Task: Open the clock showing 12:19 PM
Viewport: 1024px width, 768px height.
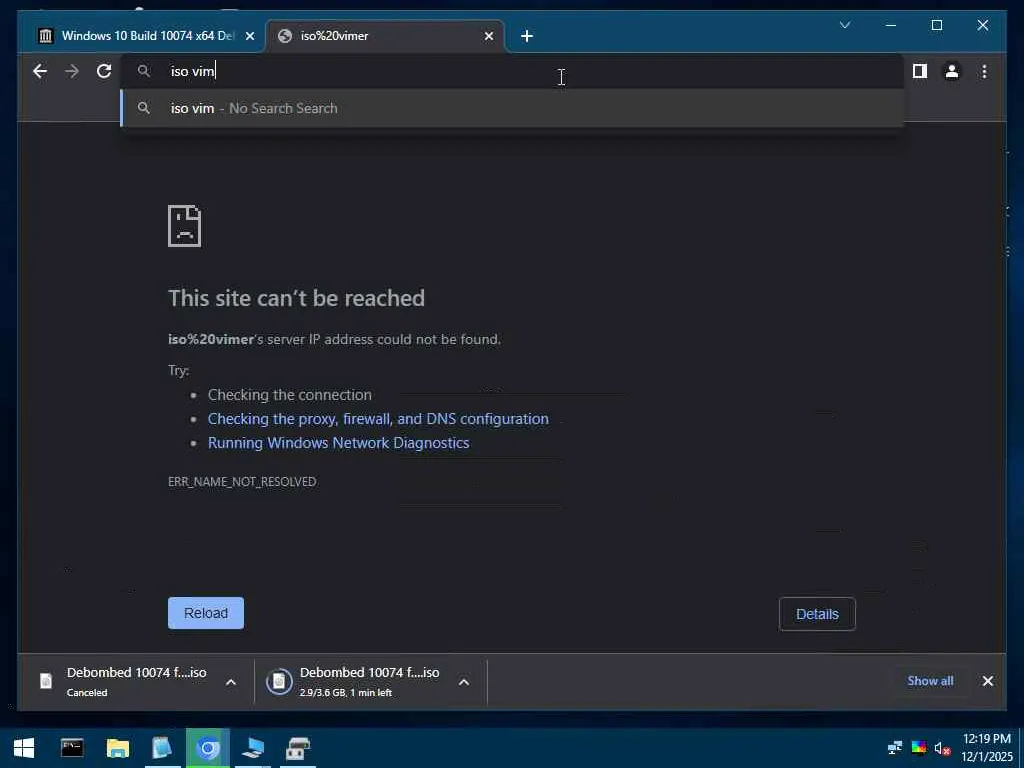Action: point(987,748)
